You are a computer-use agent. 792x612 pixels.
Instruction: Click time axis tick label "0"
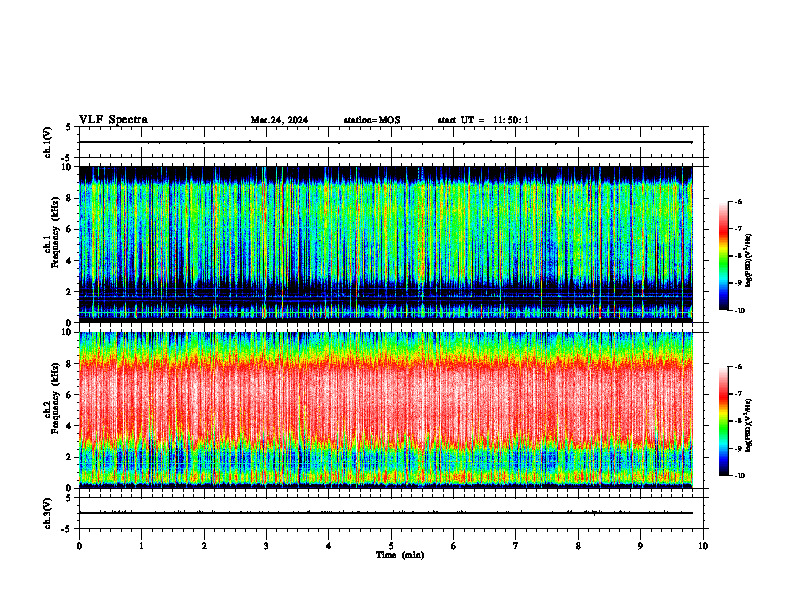(x=79, y=546)
